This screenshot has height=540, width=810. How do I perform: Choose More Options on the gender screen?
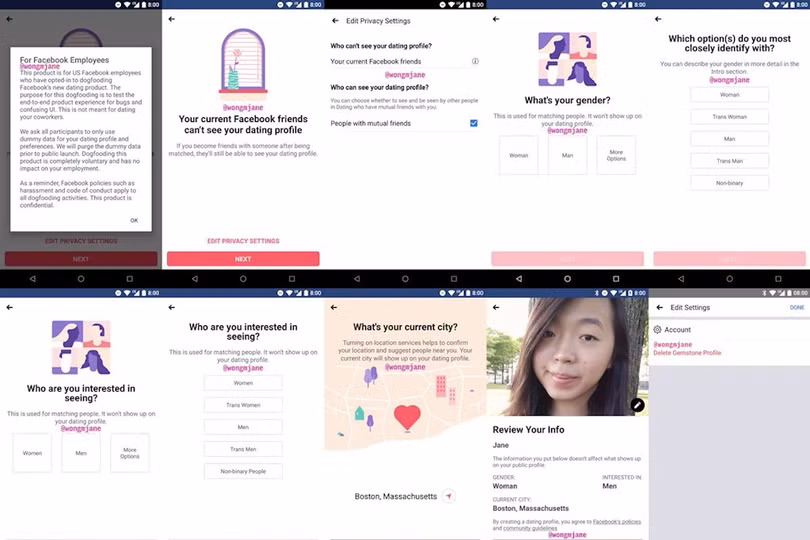point(616,155)
